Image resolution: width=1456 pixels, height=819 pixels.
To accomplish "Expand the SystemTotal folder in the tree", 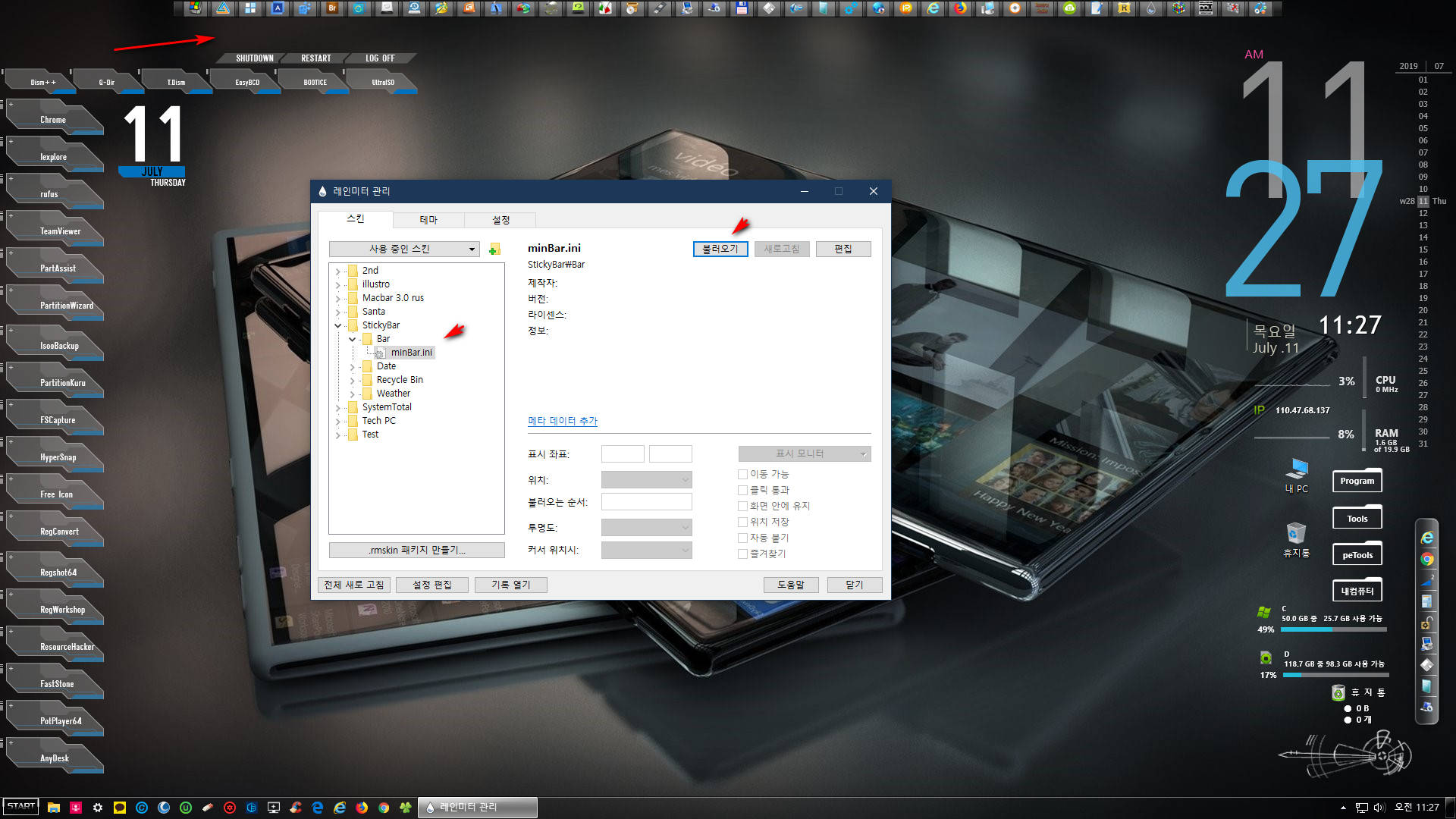I will (x=337, y=407).
